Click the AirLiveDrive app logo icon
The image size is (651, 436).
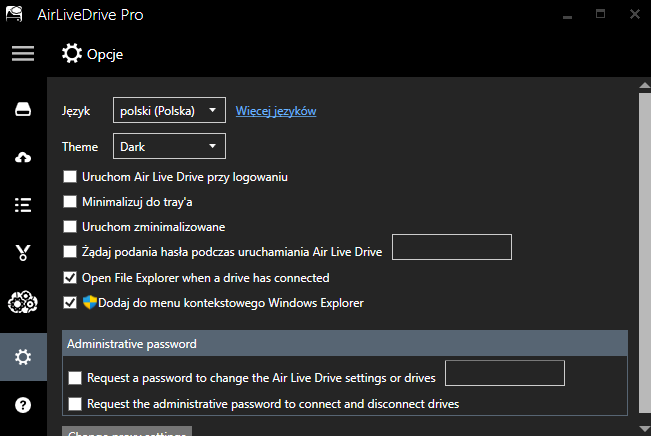pos(14,14)
